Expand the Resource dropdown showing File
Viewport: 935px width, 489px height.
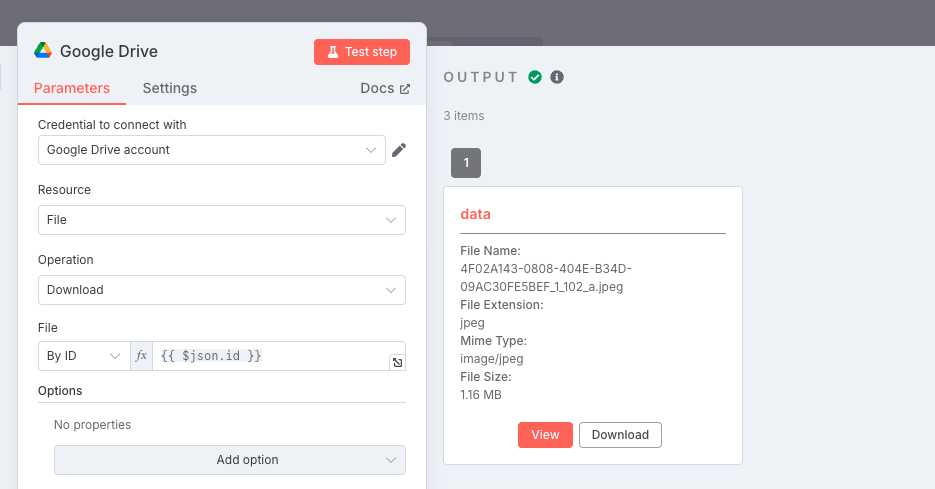(x=222, y=220)
